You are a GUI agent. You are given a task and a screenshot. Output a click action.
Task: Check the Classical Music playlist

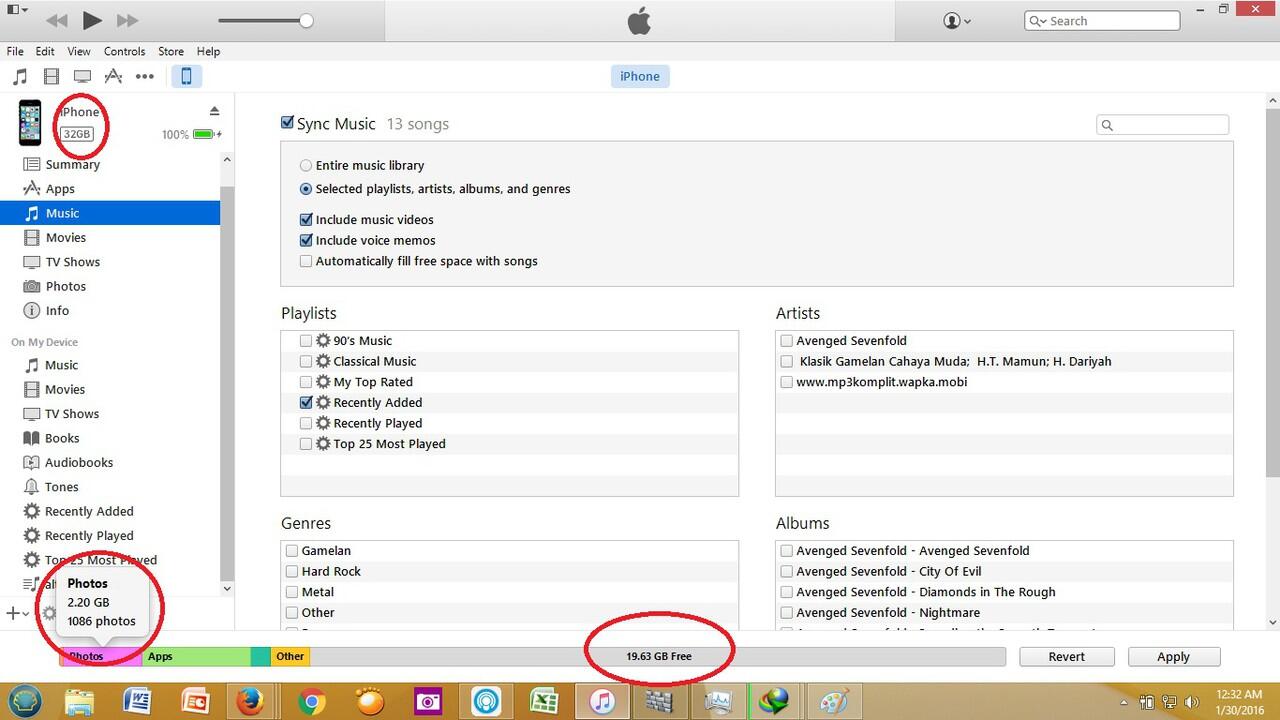click(x=306, y=361)
